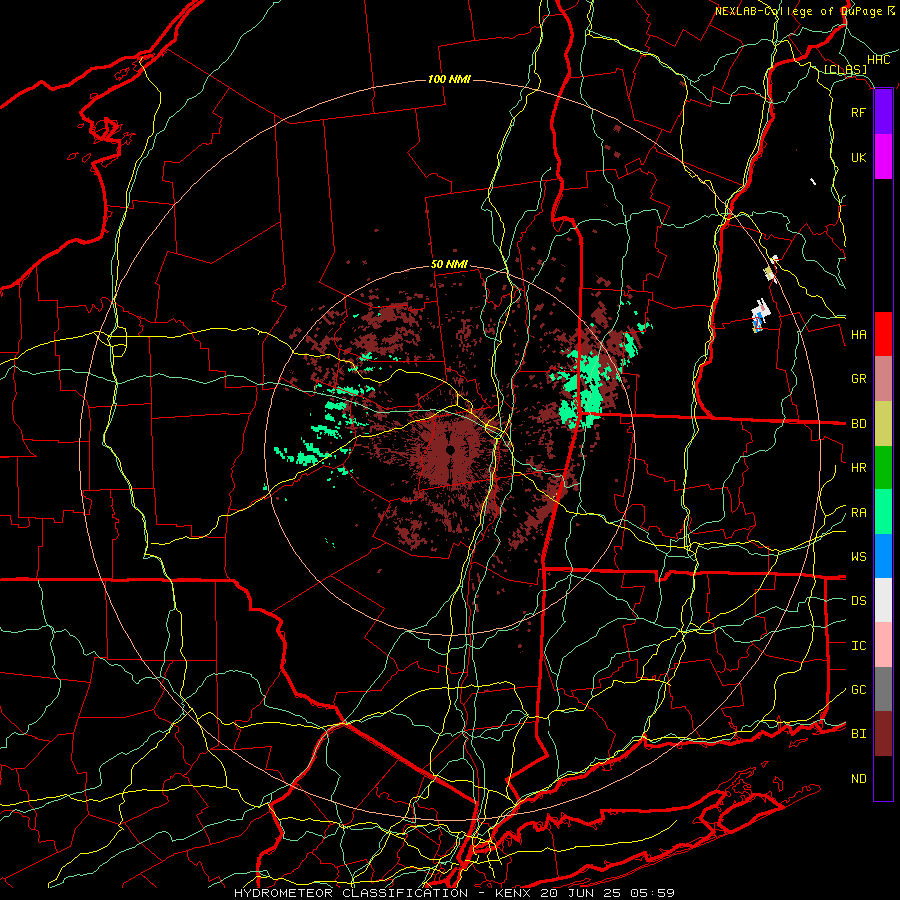Screen dimensions: 900x900
Task: Click the UK magenta legend swatch
Action: tap(883, 157)
